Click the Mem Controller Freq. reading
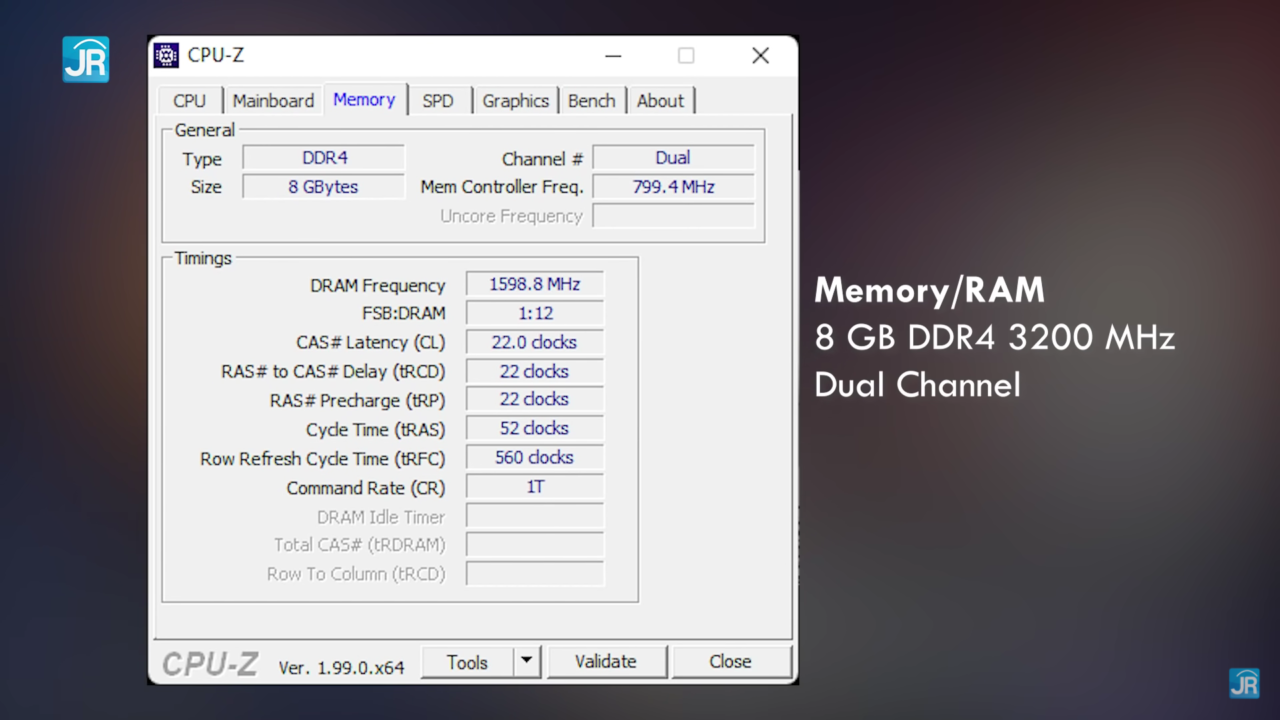The image size is (1280, 720). point(672,186)
